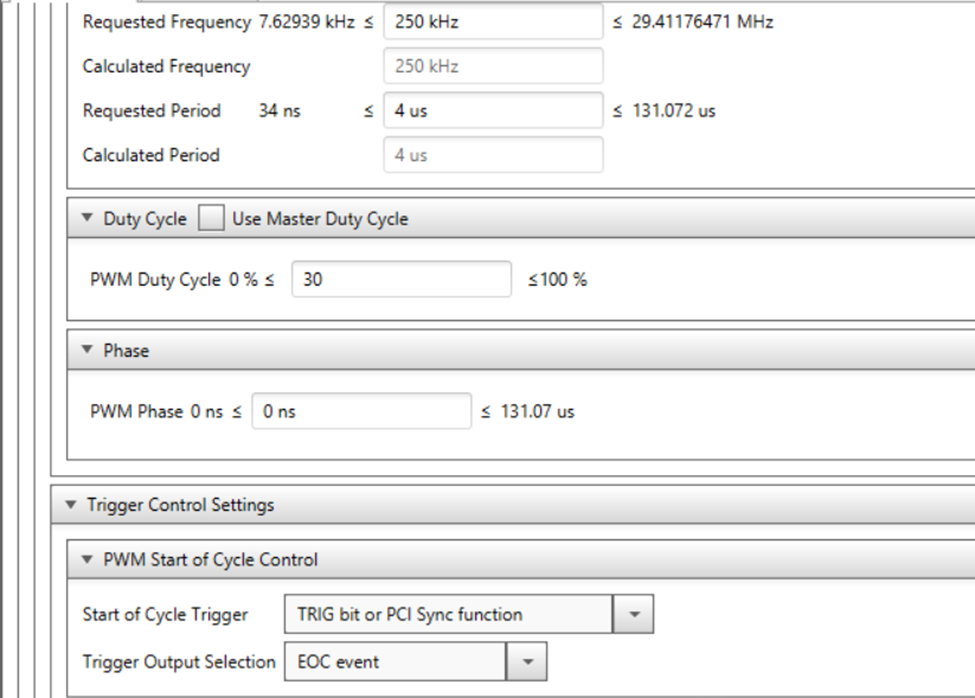Select the TRIG bit or PCI Sync combo box
Screen dimensions: 975x698
pos(448,614)
